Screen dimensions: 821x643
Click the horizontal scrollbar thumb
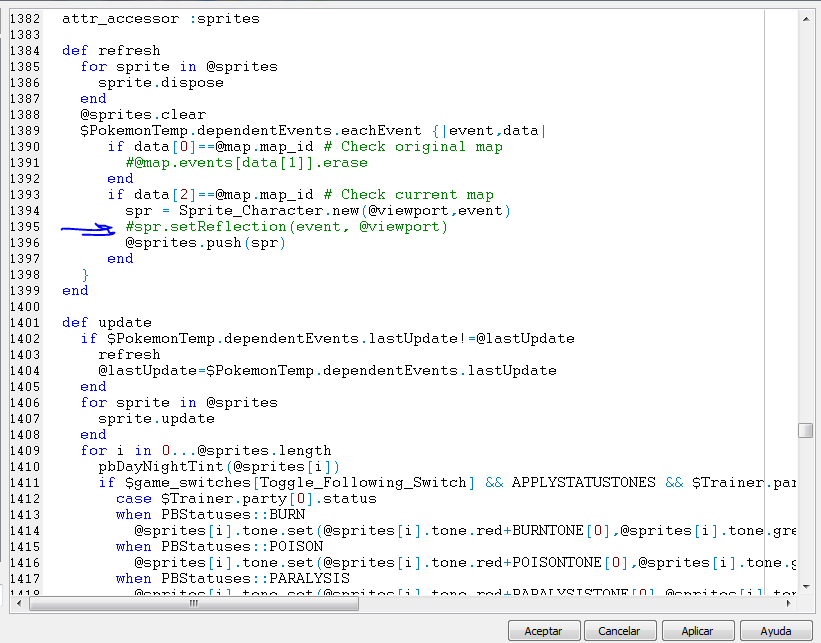click(x=193, y=603)
